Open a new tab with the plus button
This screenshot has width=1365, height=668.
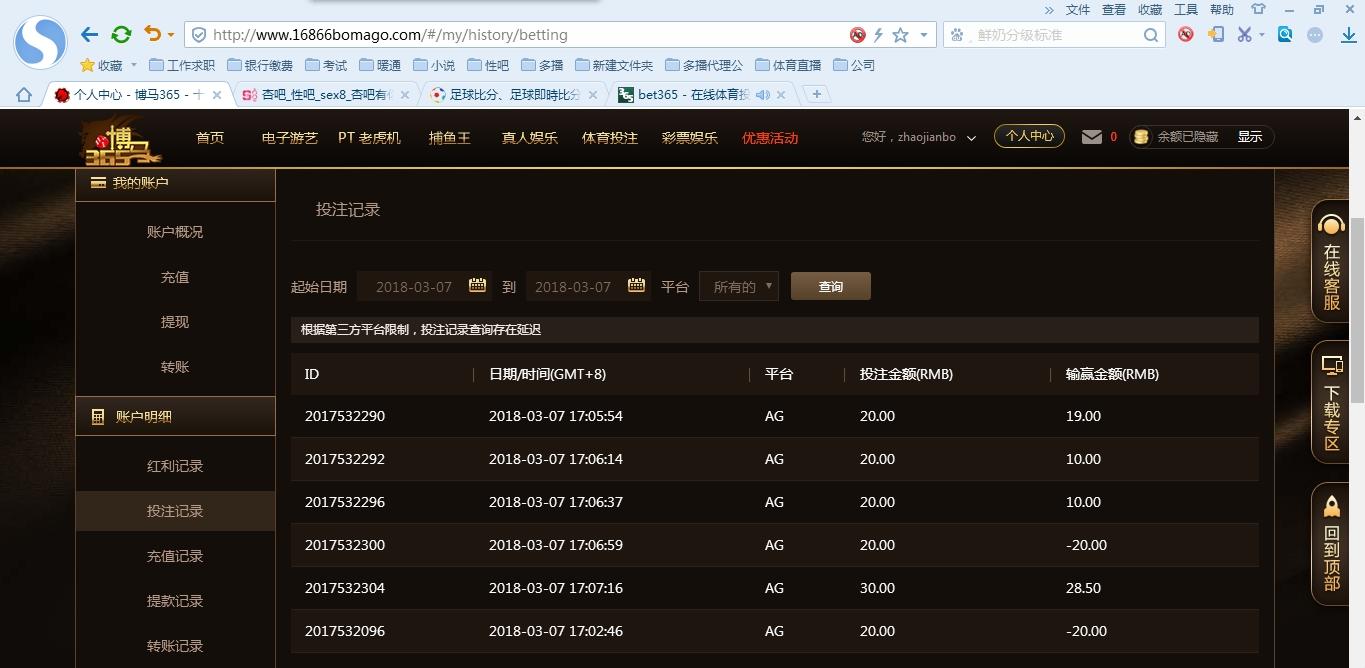point(817,94)
